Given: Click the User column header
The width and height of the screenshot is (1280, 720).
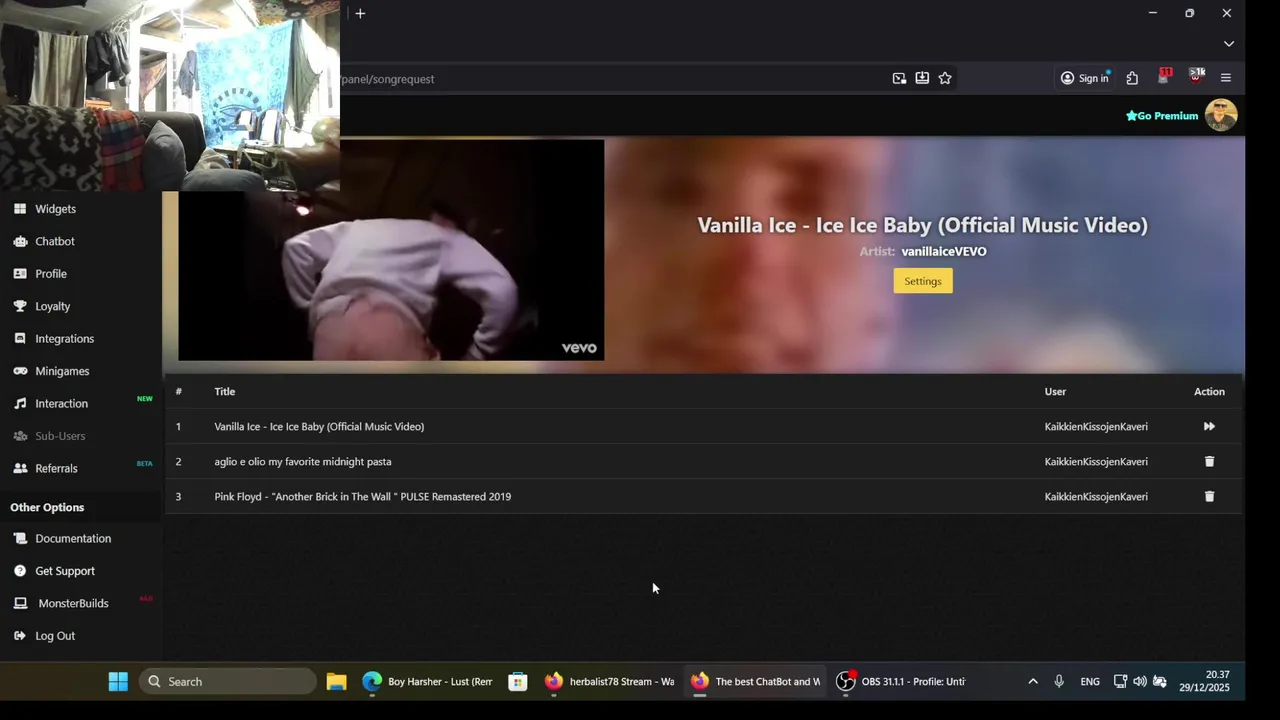Looking at the screenshot, I should pyautogui.click(x=1055, y=392).
